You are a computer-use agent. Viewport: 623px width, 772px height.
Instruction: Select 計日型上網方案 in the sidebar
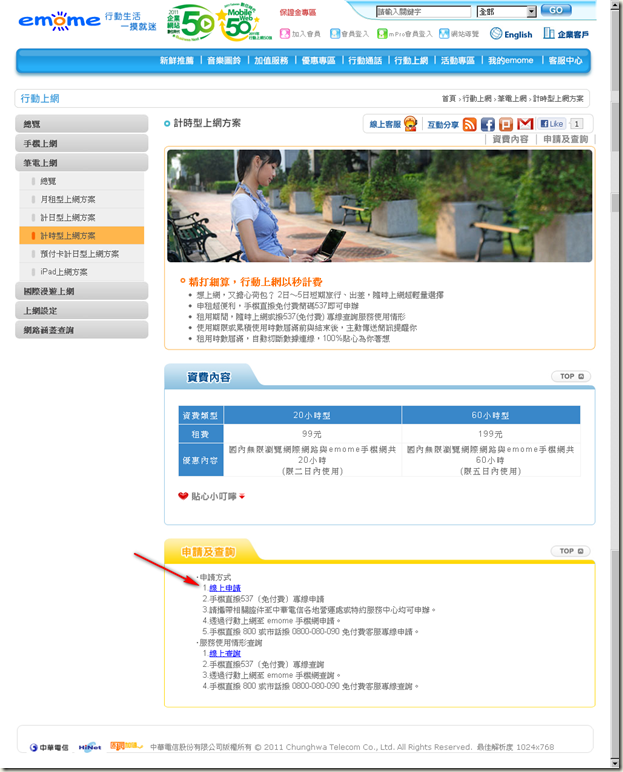click(x=82, y=218)
